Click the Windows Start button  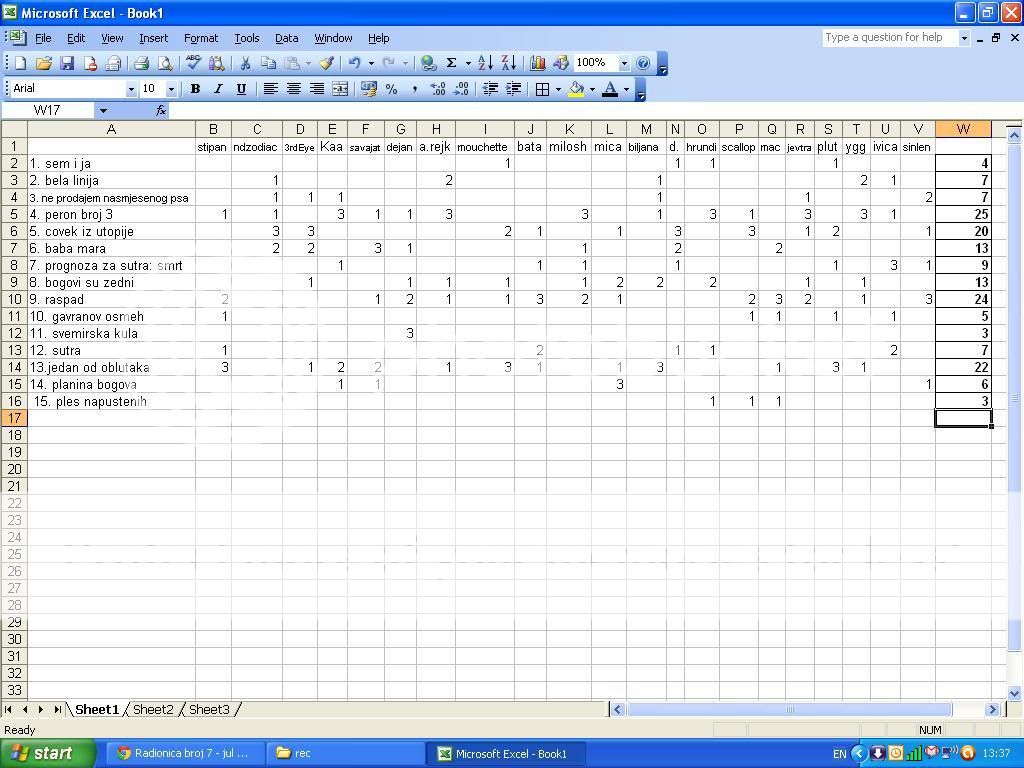point(47,753)
